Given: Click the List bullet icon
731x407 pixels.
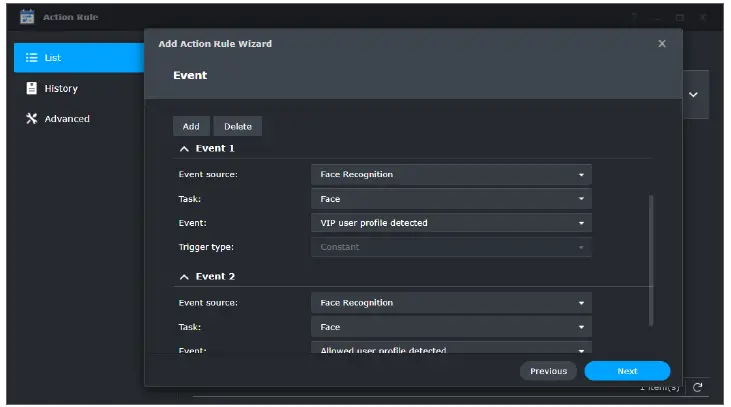Looking at the screenshot, I should coord(31,58).
